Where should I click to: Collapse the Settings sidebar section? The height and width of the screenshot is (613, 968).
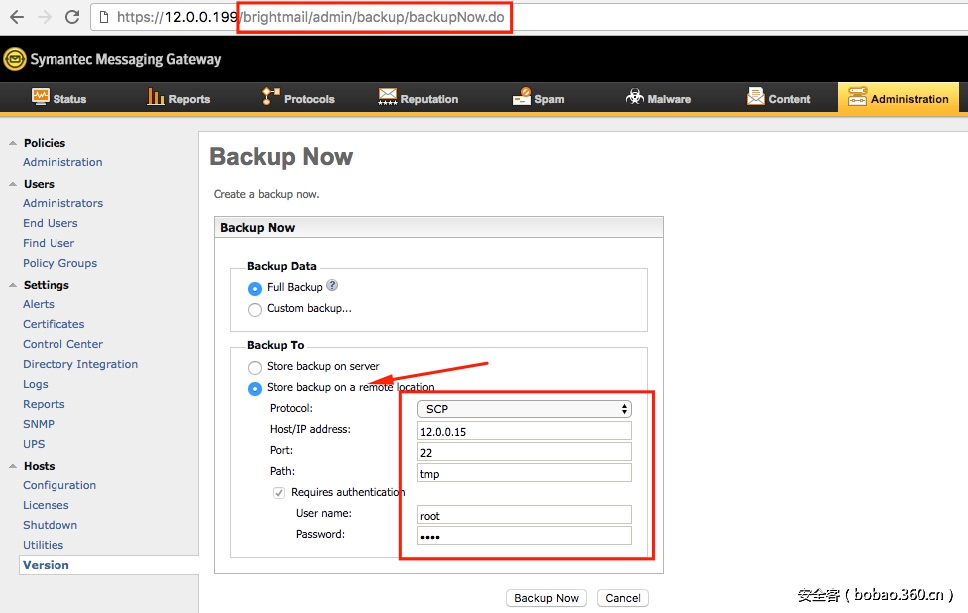coord(12,285)
